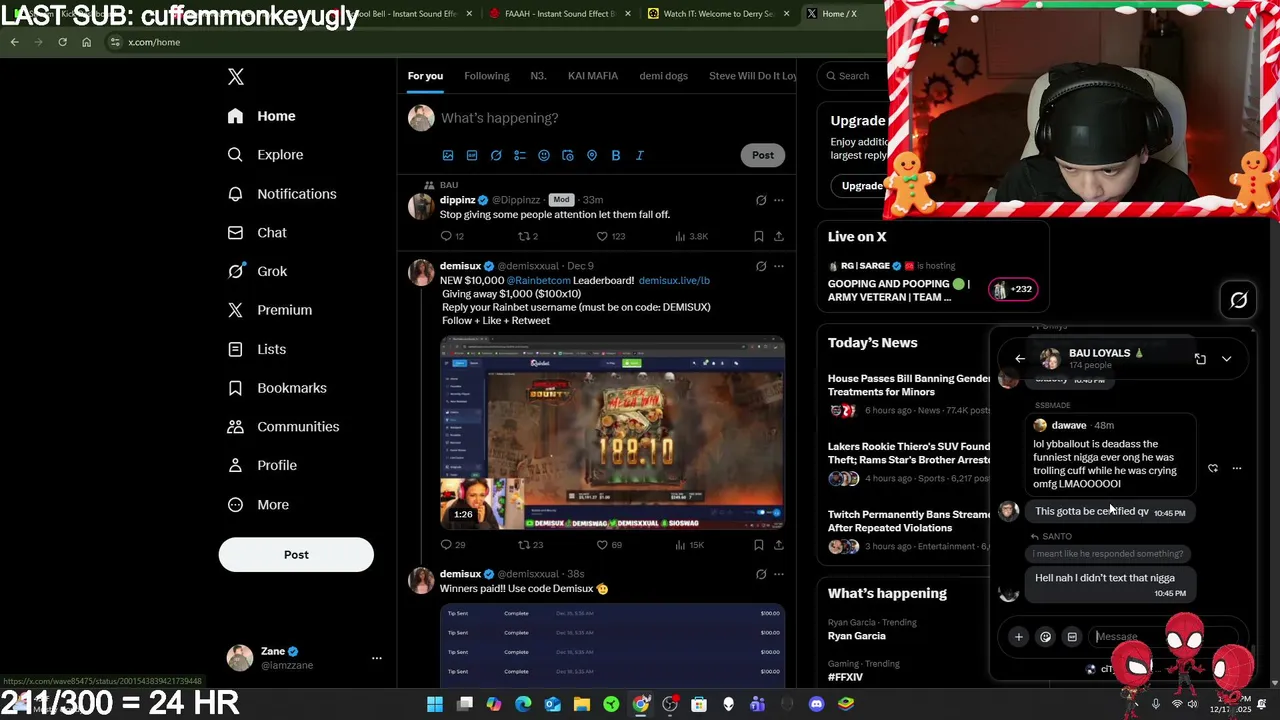Play the demisux video showing 188.10
The width and height of the screenshot is (1280, 720).
point(612,433)
